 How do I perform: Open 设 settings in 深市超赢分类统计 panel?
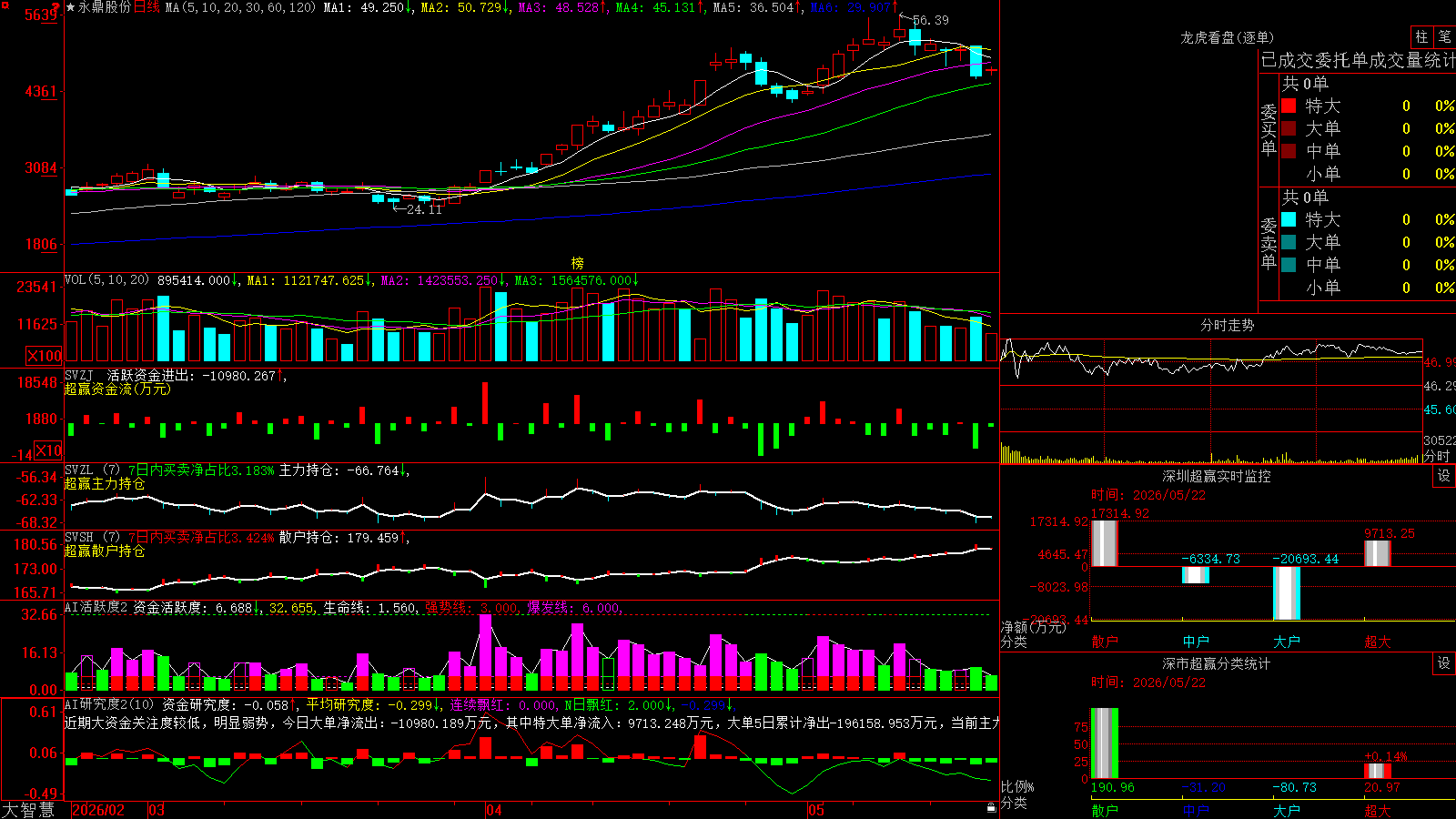pos(1444,663)
